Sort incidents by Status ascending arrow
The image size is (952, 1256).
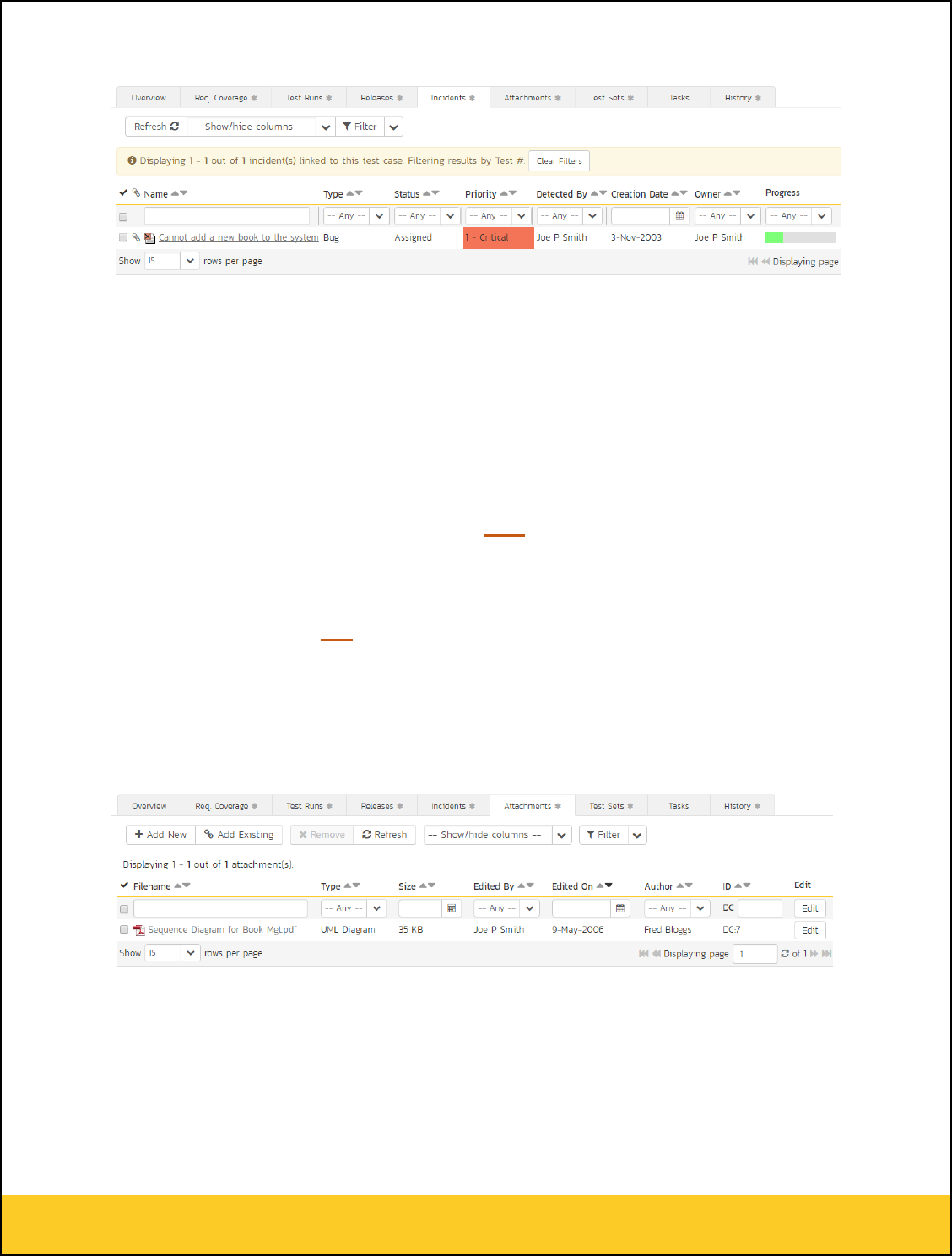[x=426, y=193]
